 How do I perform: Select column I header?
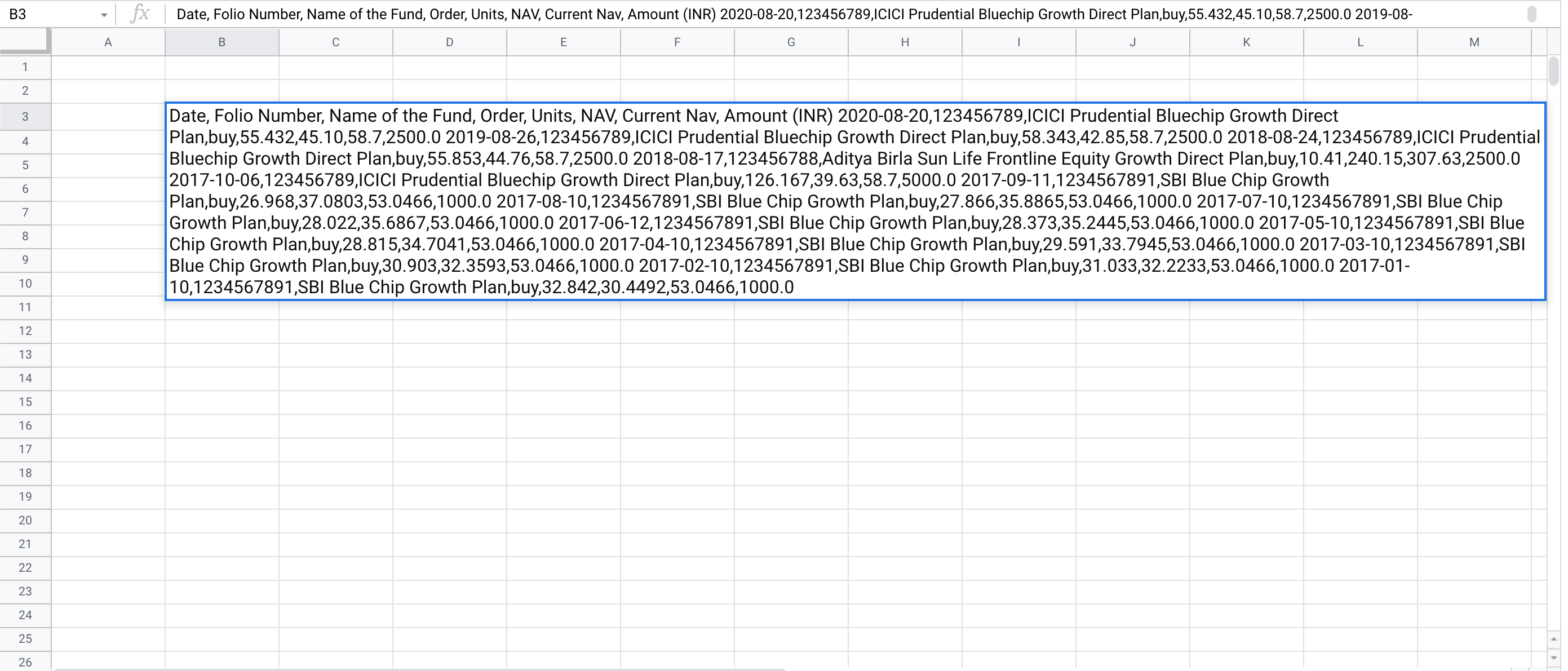(1018, 42)
